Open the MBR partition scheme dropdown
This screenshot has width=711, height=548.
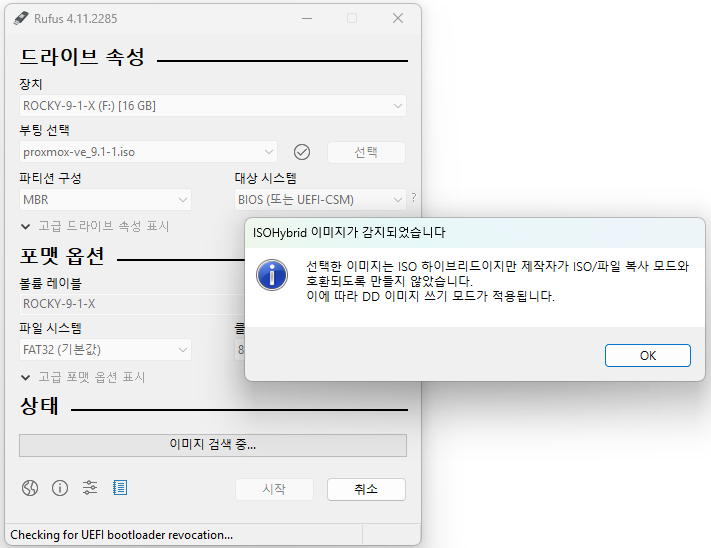pos(105,200)
